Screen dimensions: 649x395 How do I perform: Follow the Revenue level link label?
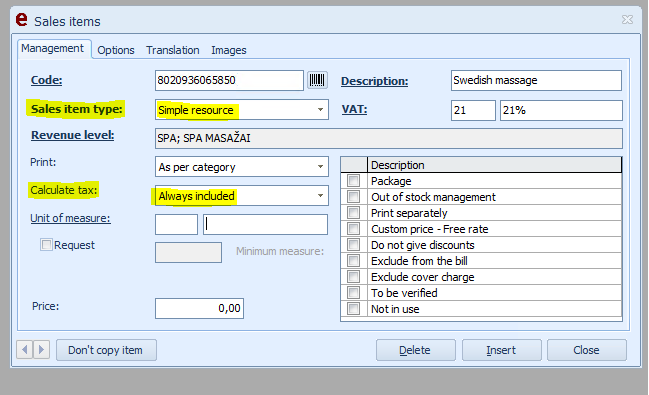72,135
